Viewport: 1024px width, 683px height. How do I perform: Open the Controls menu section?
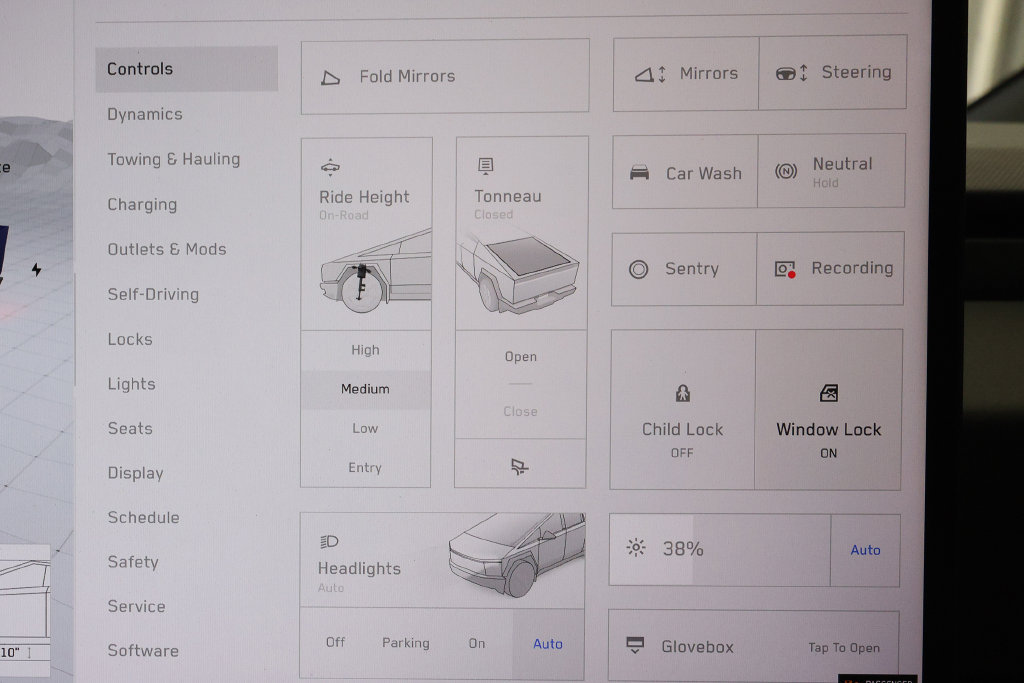pyautogui.click(x=187, y=69)
